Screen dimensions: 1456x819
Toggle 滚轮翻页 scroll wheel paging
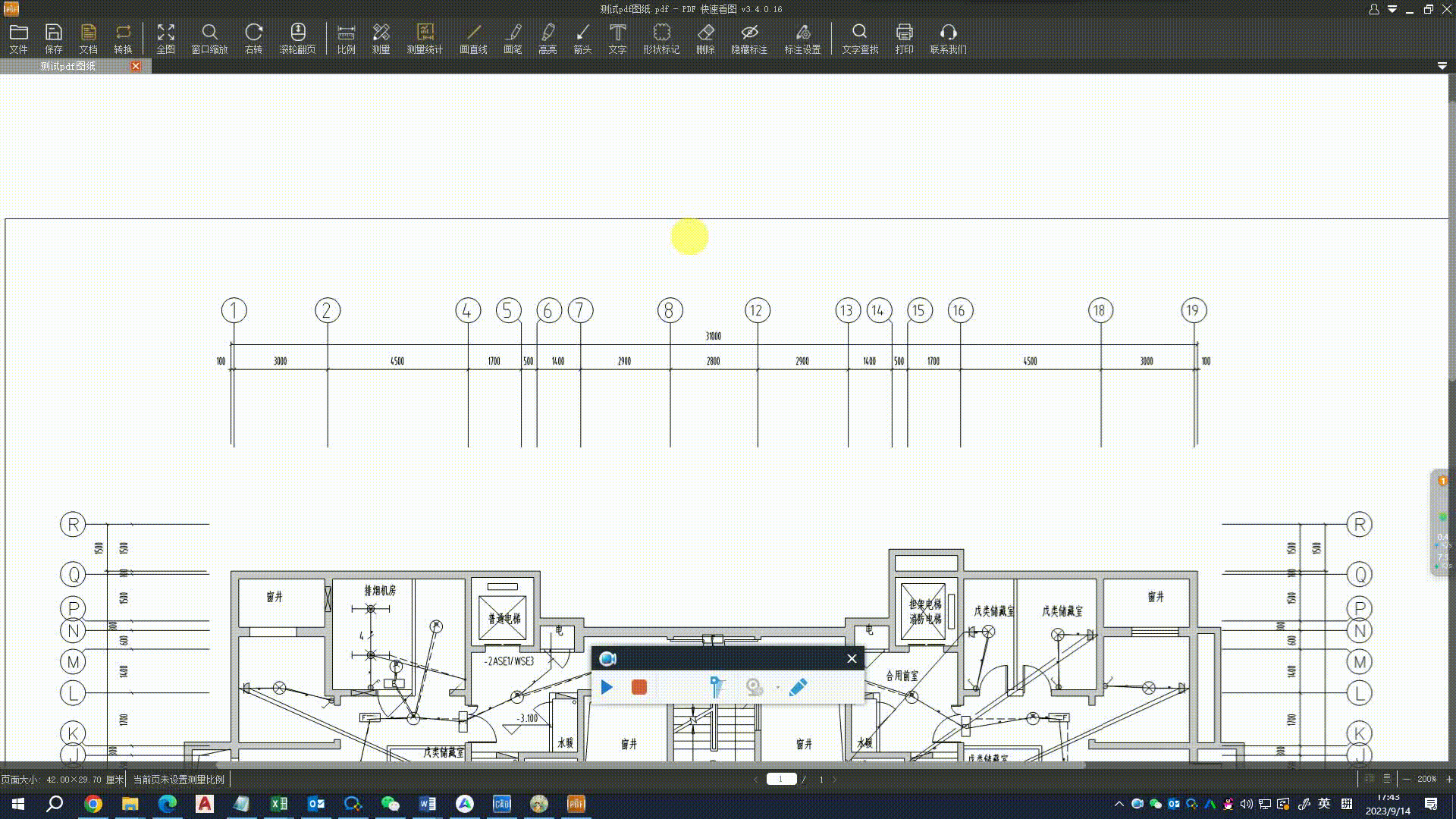[297, 39]
